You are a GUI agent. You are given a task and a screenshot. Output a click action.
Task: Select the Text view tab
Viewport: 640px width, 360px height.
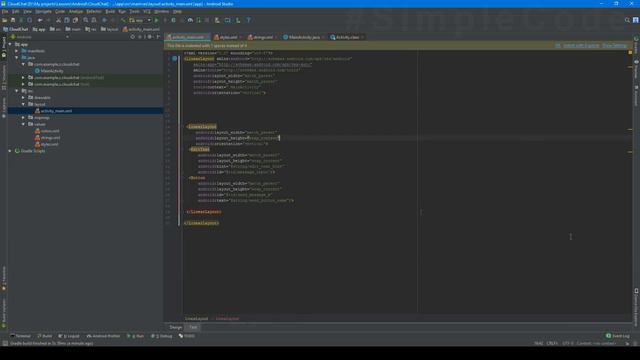(193, 327)
